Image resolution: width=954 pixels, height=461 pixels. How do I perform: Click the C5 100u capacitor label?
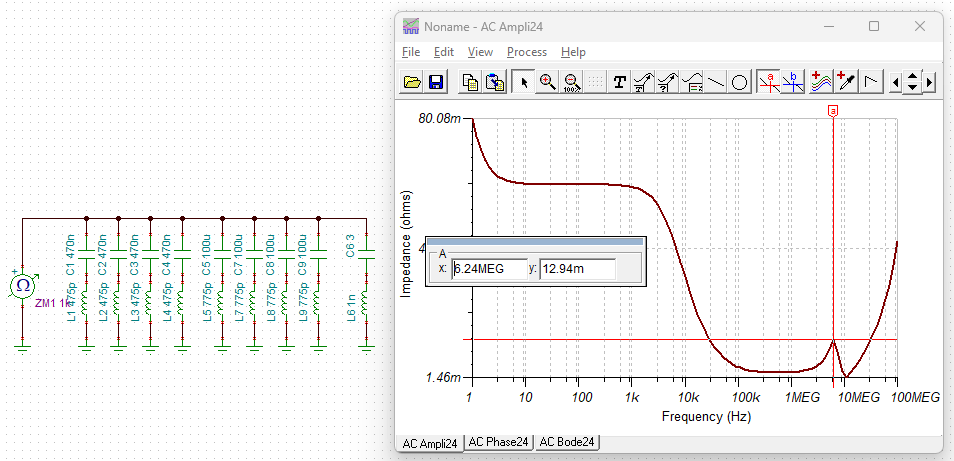206,254
